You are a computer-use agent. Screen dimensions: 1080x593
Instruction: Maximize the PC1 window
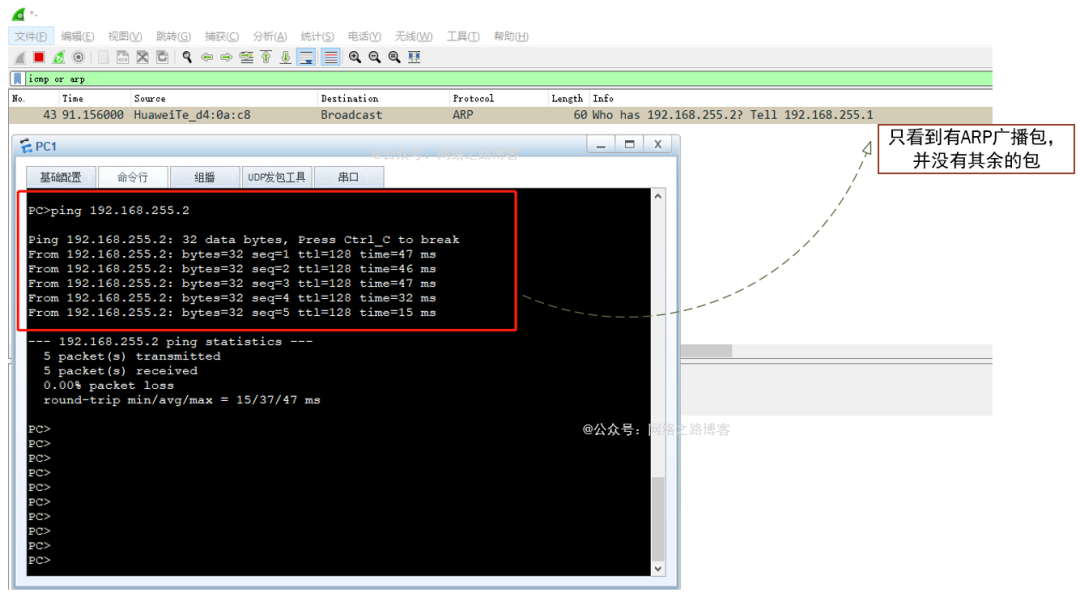(630, 145)
